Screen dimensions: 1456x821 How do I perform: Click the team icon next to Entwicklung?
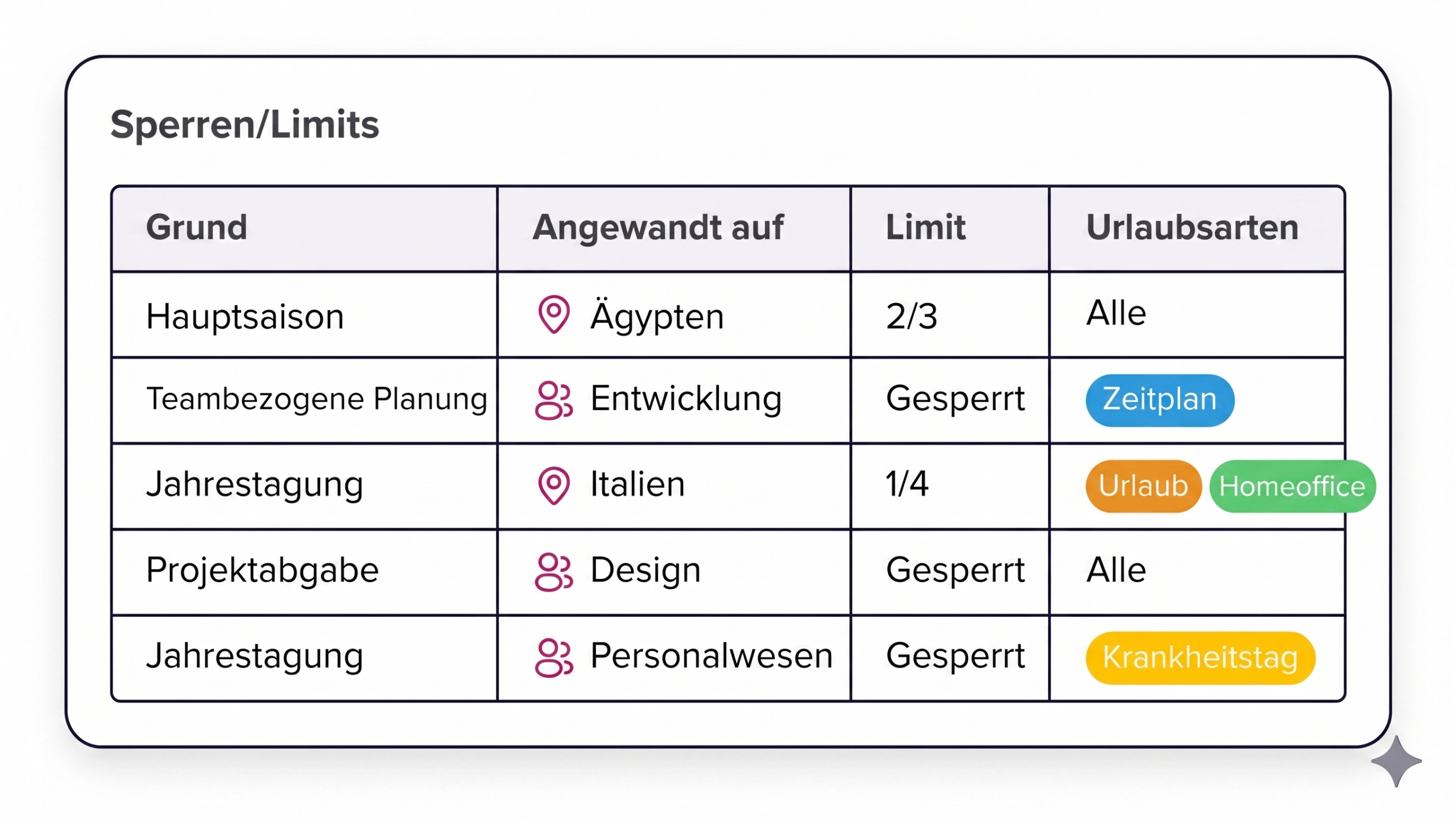pyautogui.click(x=553, y=401)
